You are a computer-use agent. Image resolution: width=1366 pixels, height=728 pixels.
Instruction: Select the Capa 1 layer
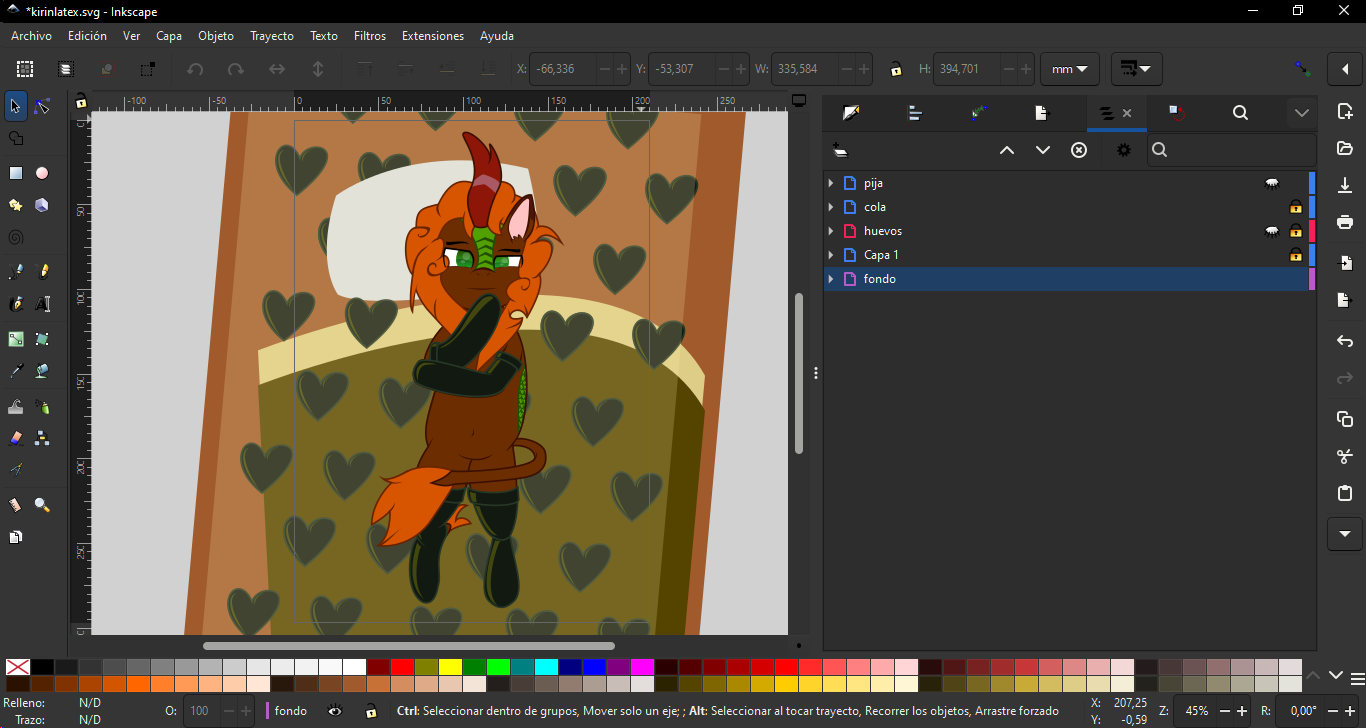pos(881,255)
